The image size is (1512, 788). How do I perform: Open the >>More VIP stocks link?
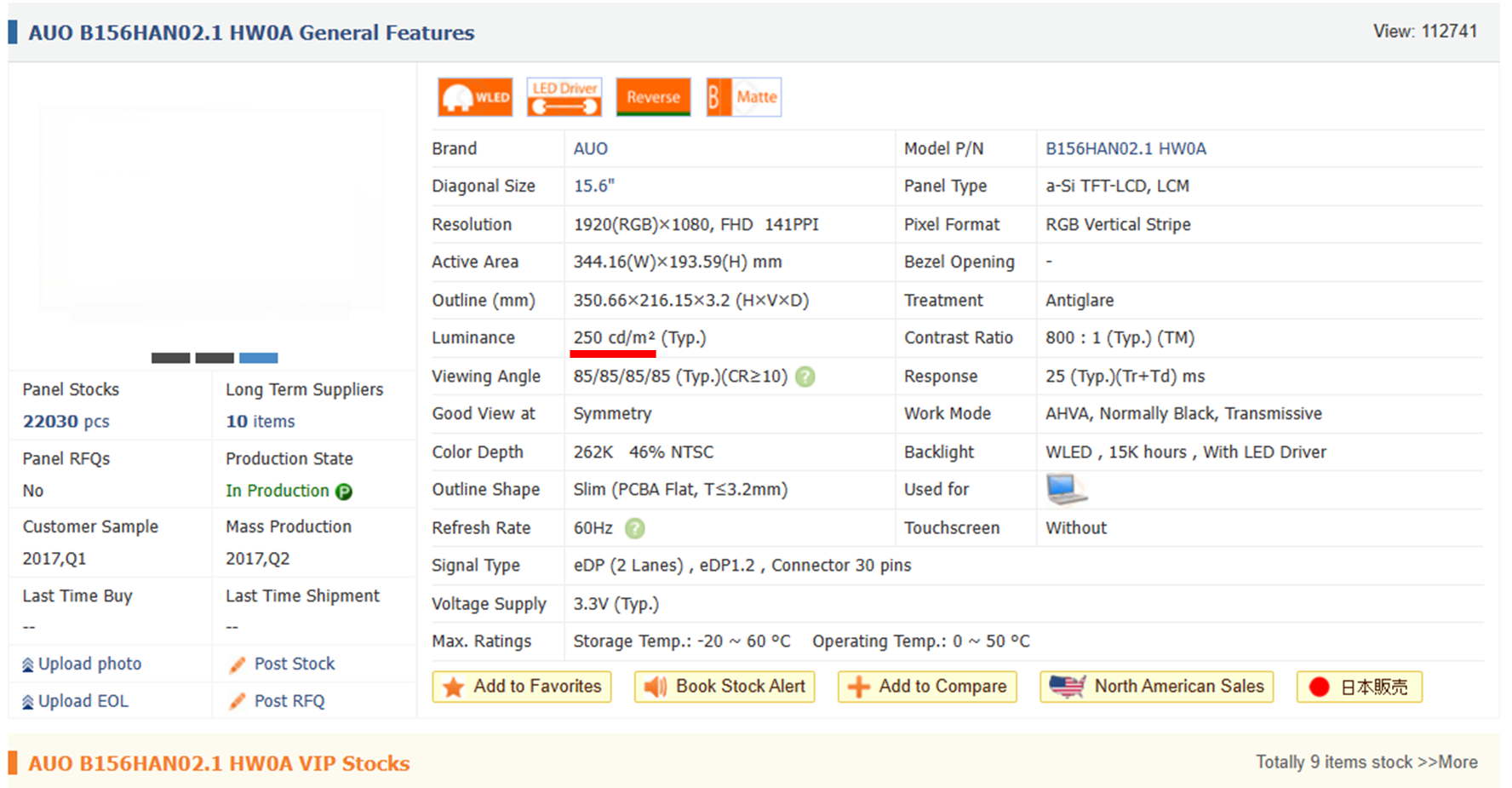pyautogui.click(x=1447, y=762)
